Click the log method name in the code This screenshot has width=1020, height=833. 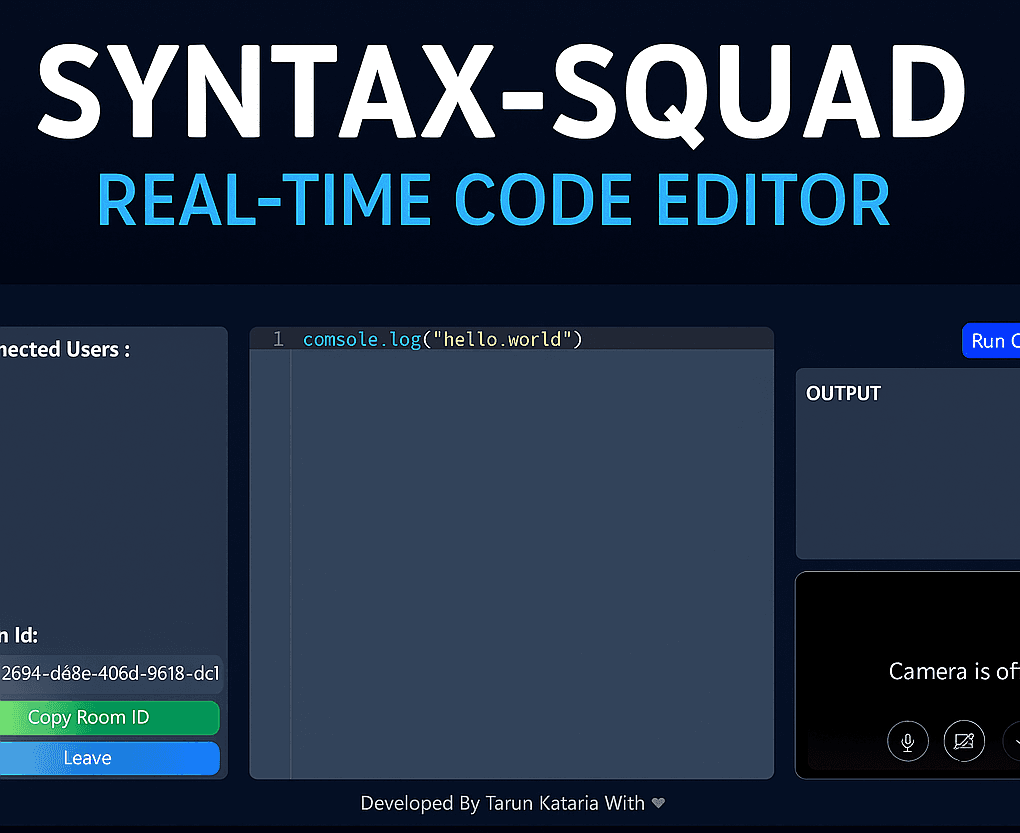coord(406,340)
